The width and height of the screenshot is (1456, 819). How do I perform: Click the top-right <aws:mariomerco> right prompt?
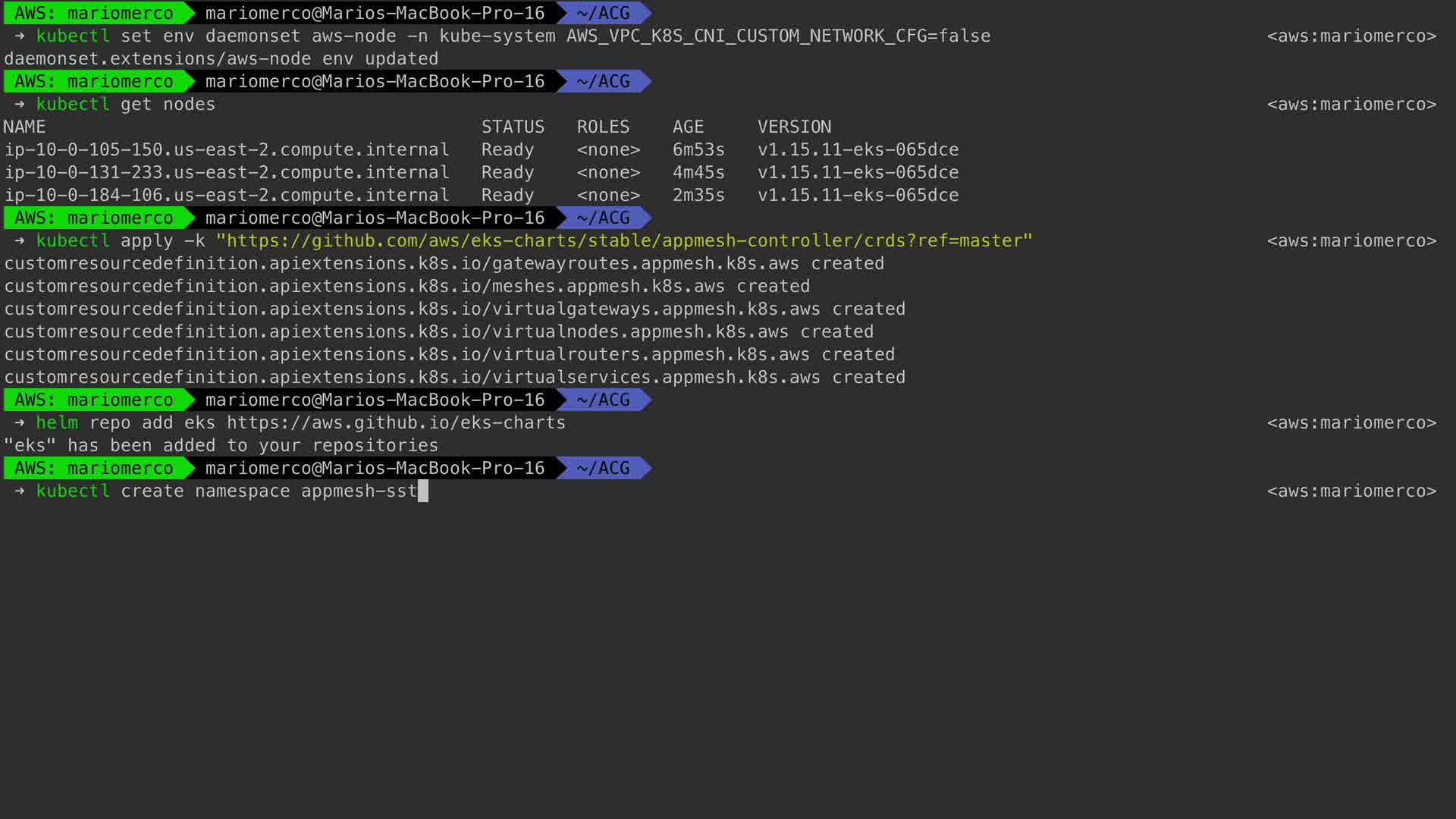(1351, 36)
